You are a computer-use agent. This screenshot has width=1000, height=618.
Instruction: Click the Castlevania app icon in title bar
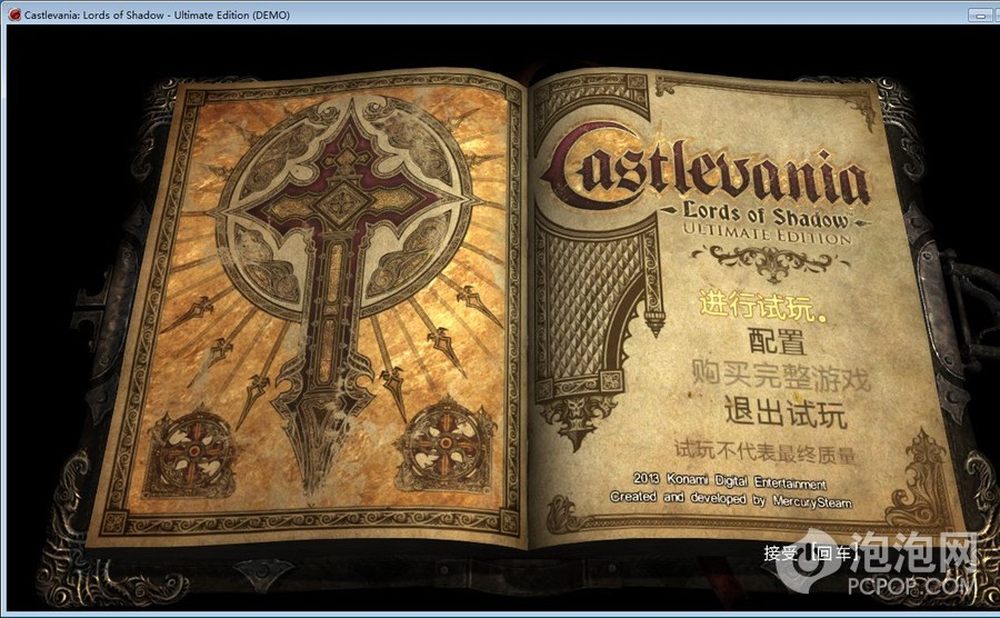[14, 15]
